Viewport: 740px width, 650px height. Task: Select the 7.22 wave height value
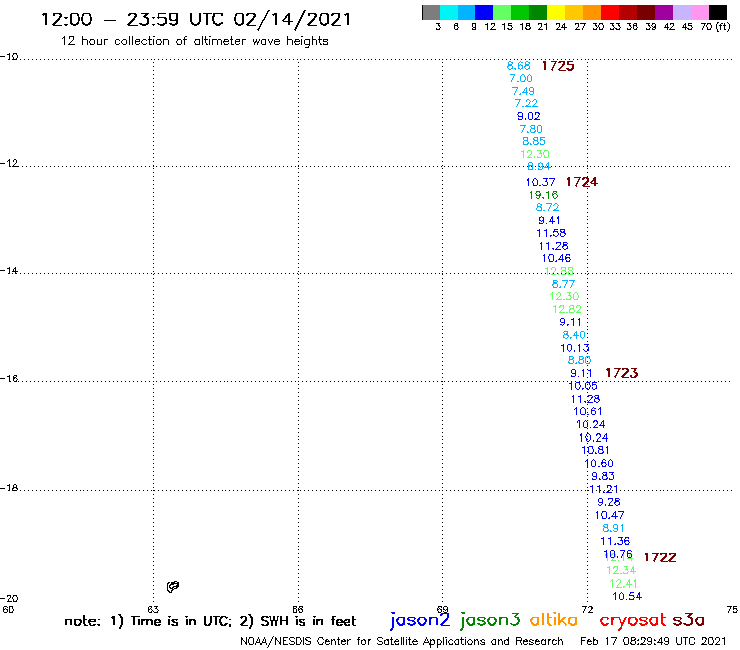526,103
